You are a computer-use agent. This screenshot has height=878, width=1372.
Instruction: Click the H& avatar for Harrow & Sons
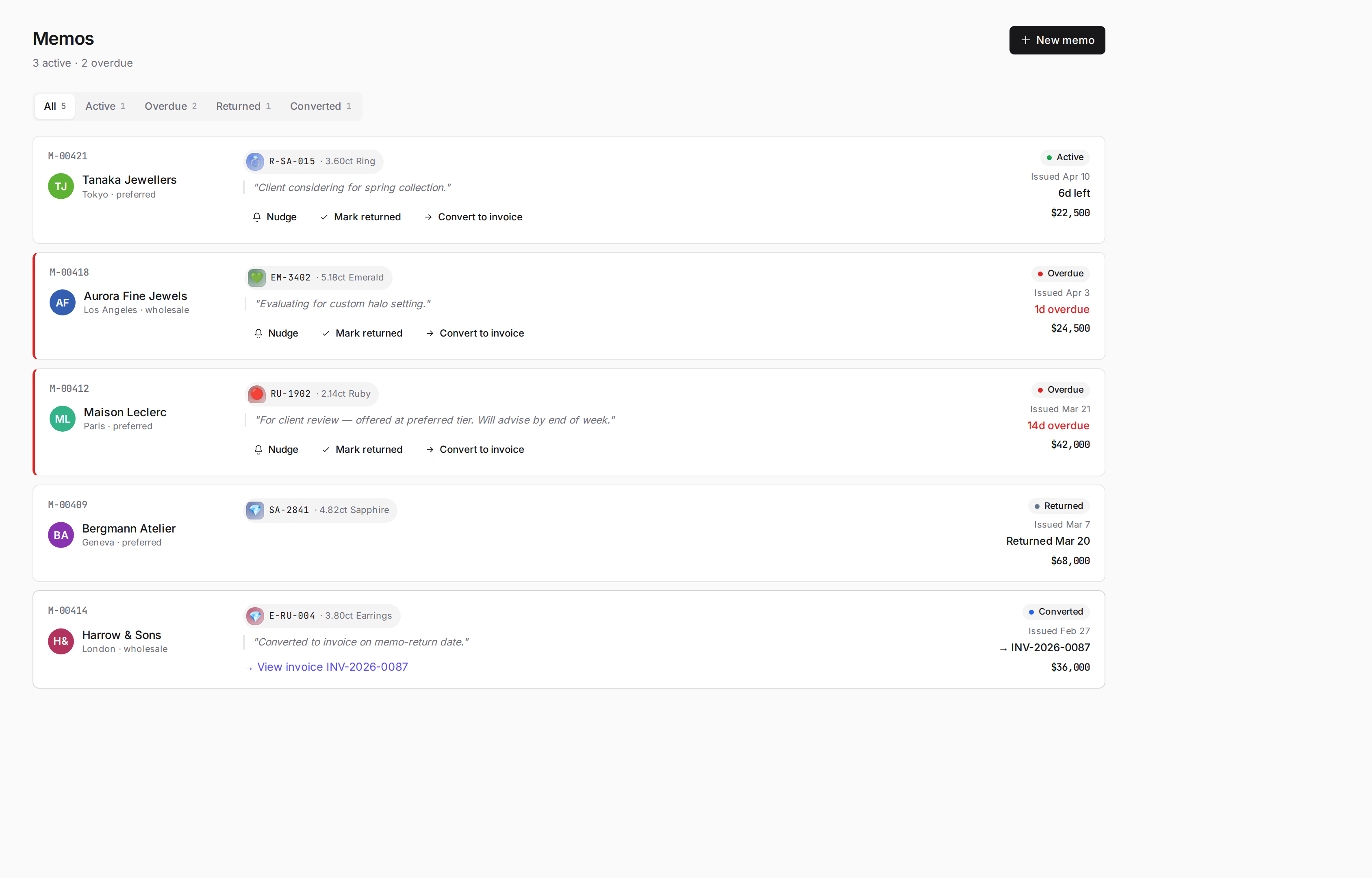(x=61, y=641)
